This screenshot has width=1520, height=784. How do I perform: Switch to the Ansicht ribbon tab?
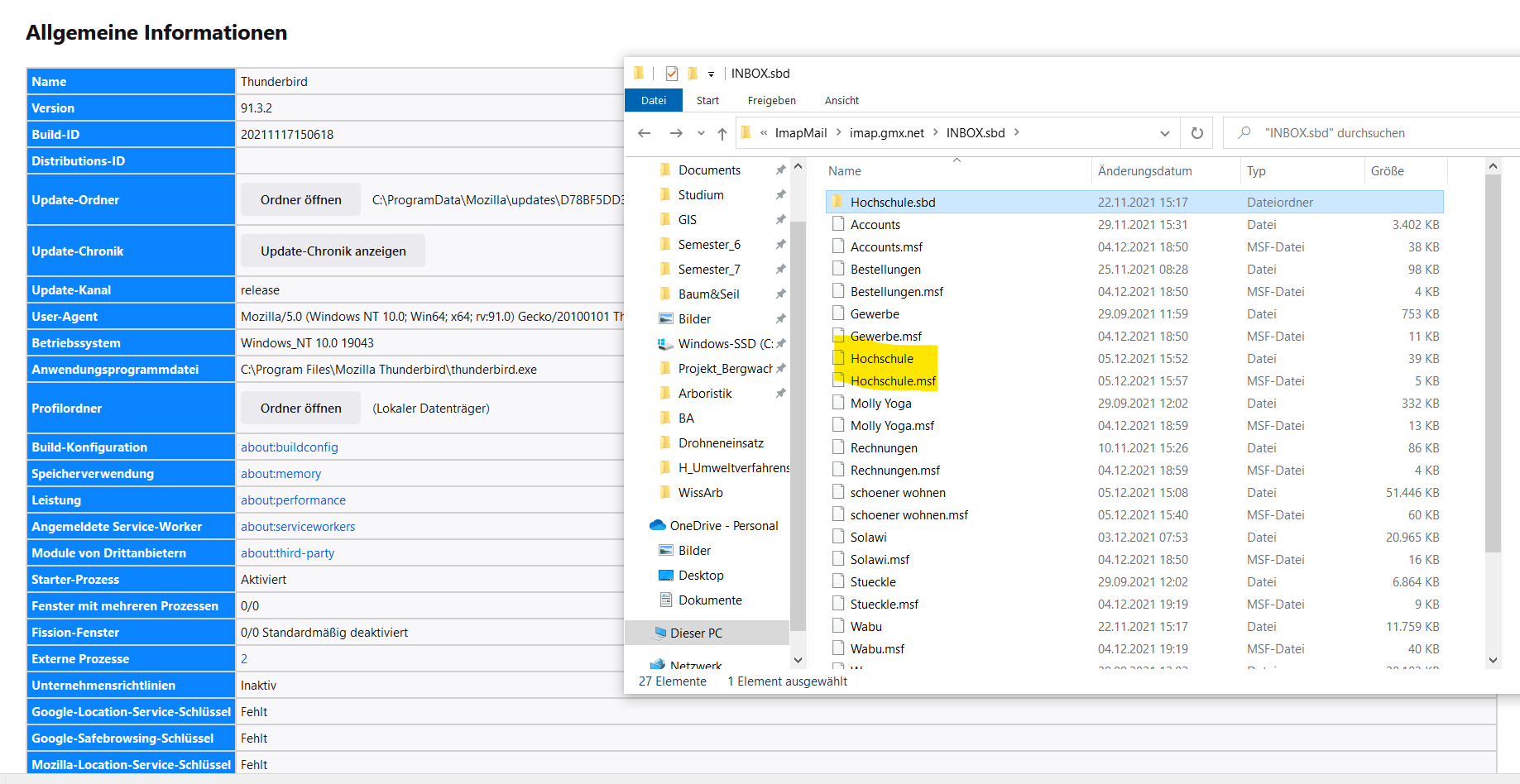[x=842, y=101]
